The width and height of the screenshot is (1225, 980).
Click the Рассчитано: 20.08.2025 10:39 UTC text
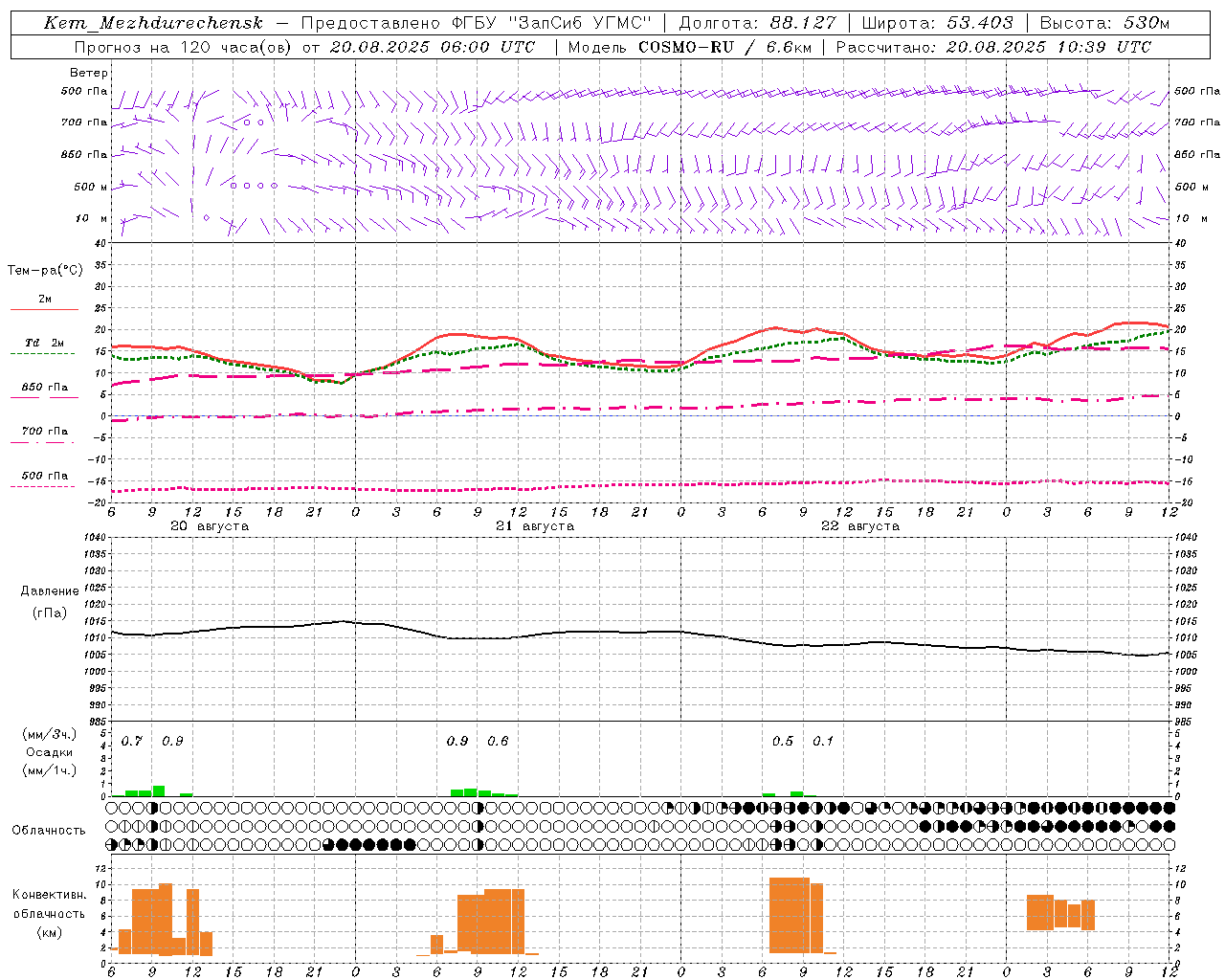(994, 47)
